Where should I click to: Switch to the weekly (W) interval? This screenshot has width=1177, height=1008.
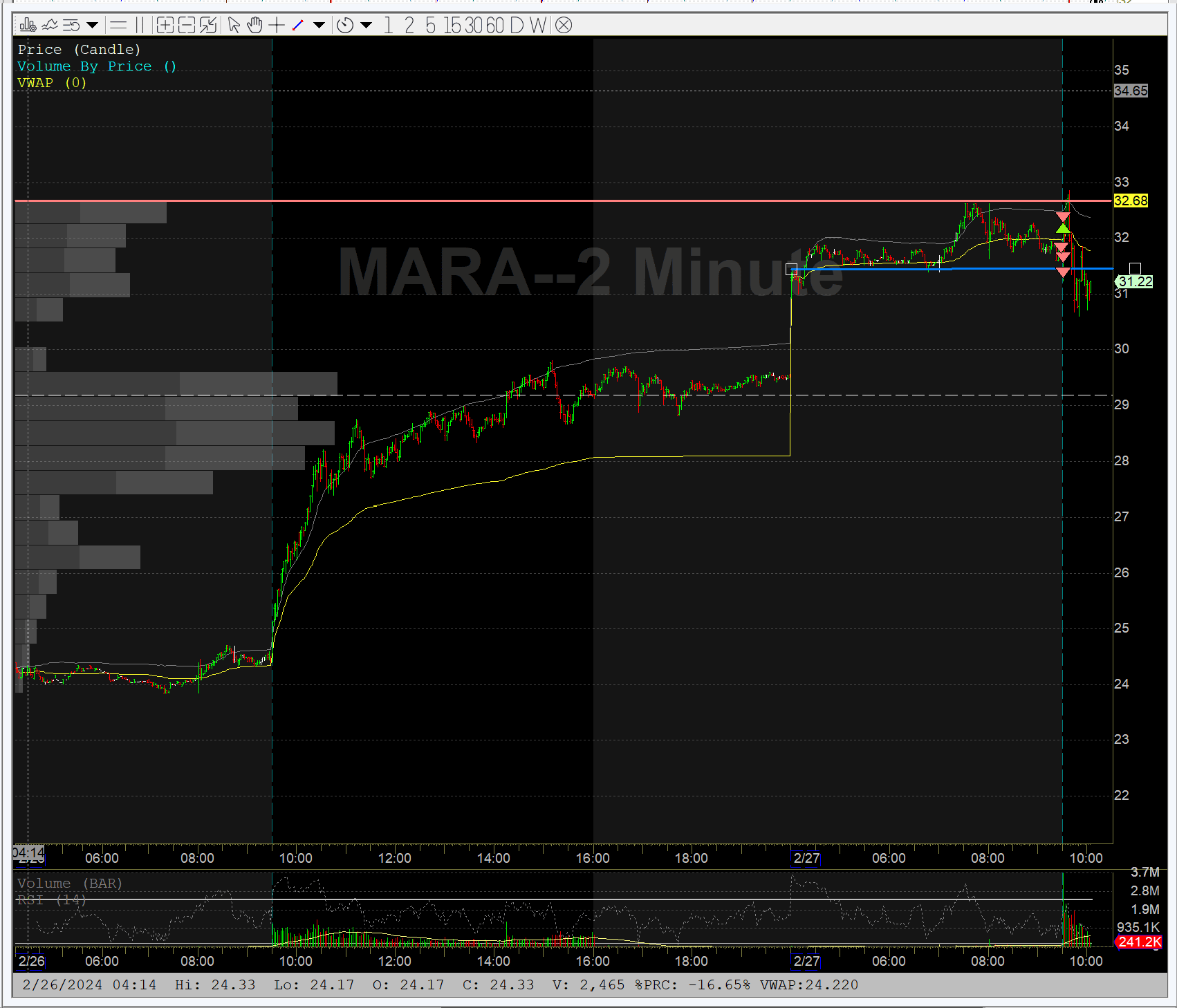click(x=539, y=26)
